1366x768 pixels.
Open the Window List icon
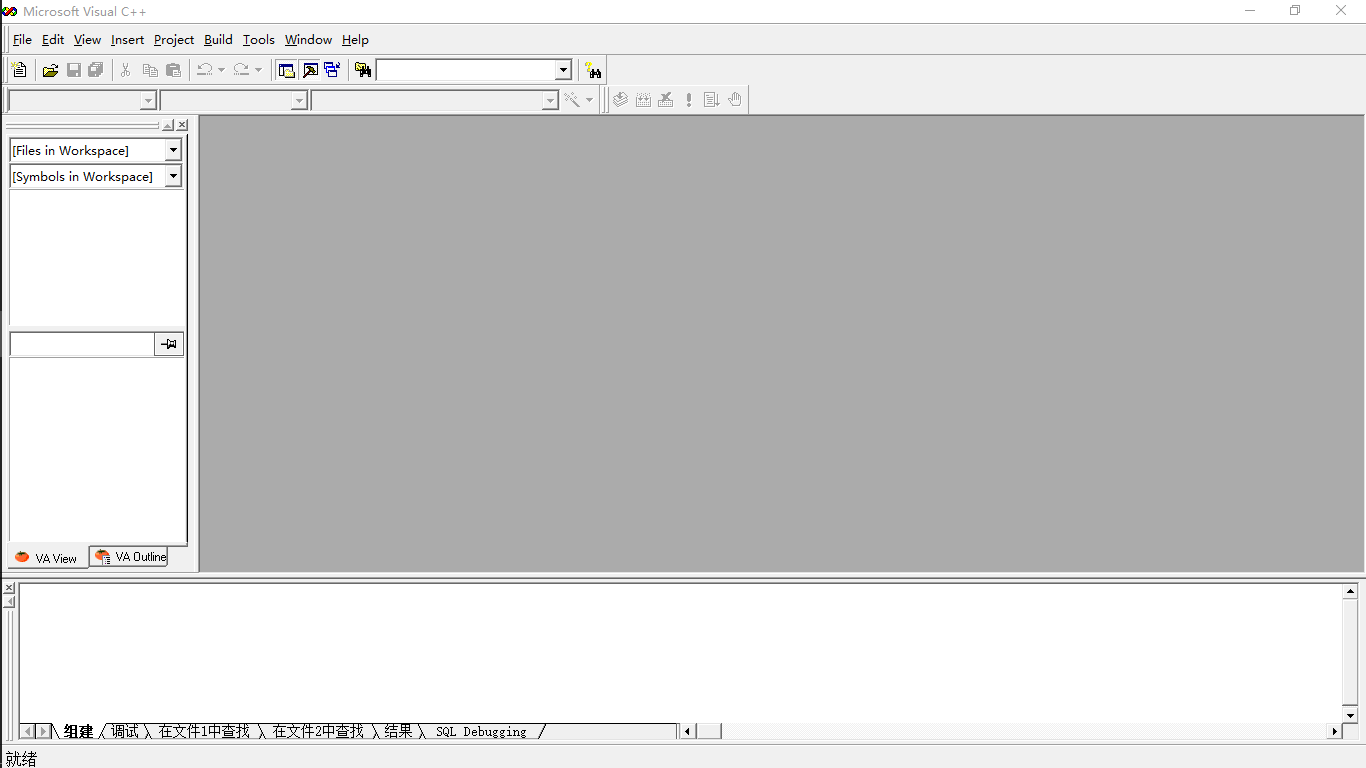click(332, 70)
